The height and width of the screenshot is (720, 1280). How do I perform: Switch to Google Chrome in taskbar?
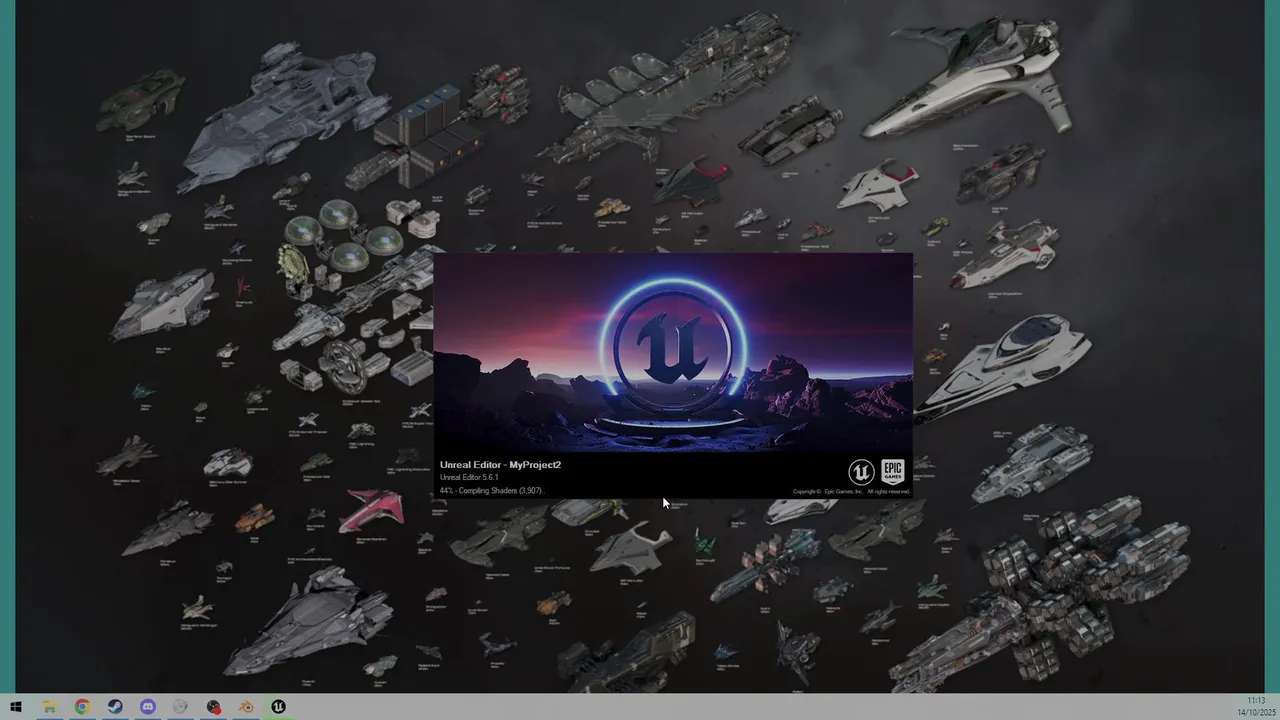(x=82, y=707)
